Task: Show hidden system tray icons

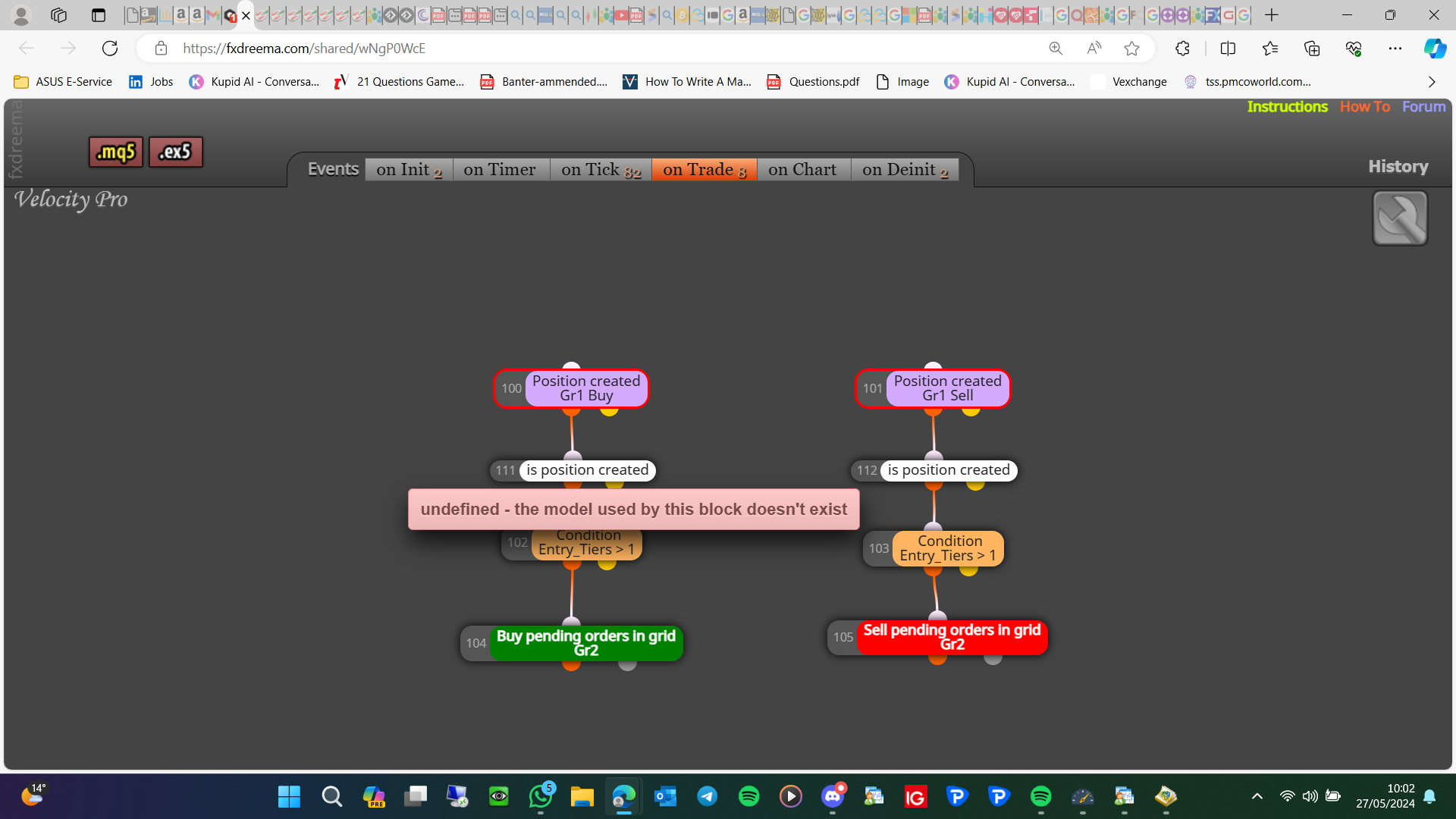Action: coord(1257,796)
